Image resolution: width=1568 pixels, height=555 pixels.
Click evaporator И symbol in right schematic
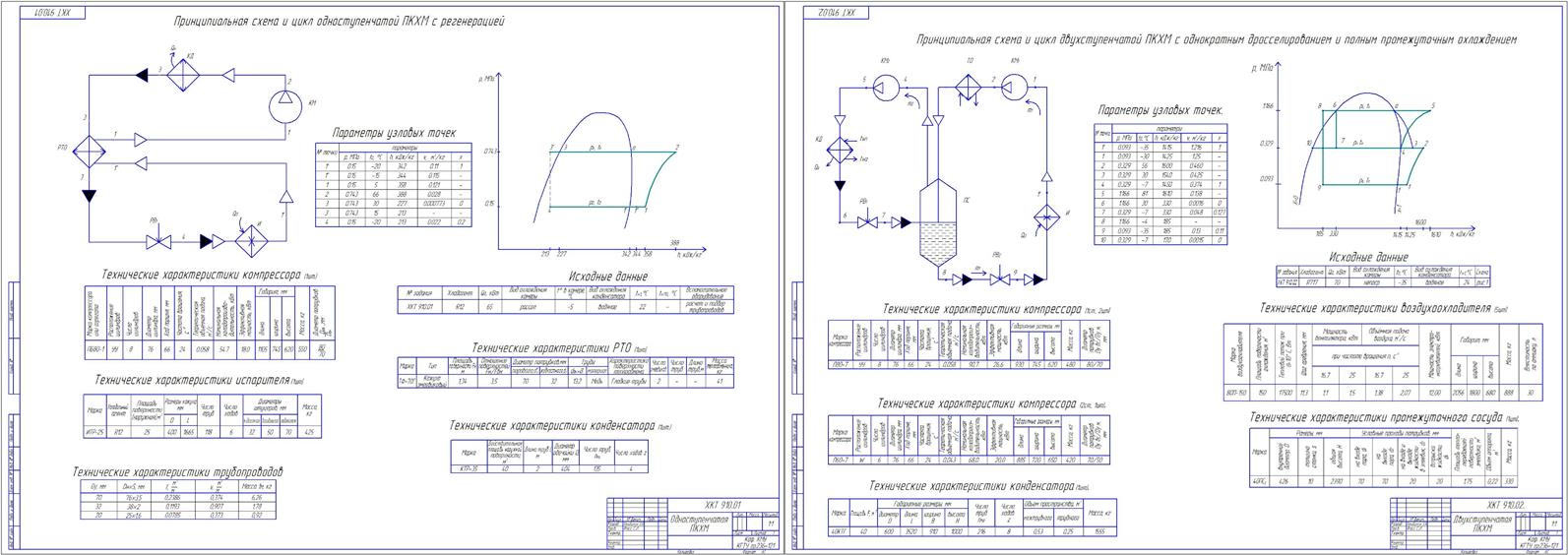pyautogui.click(x=1046, y=216)
